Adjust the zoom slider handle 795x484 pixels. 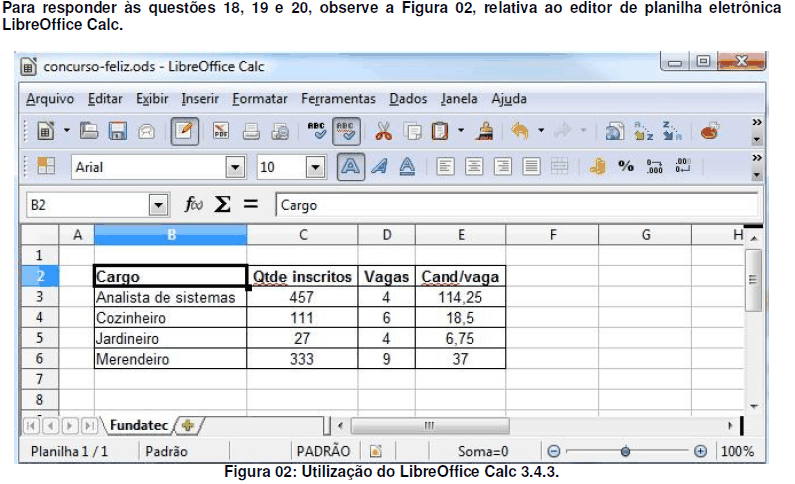625,451
